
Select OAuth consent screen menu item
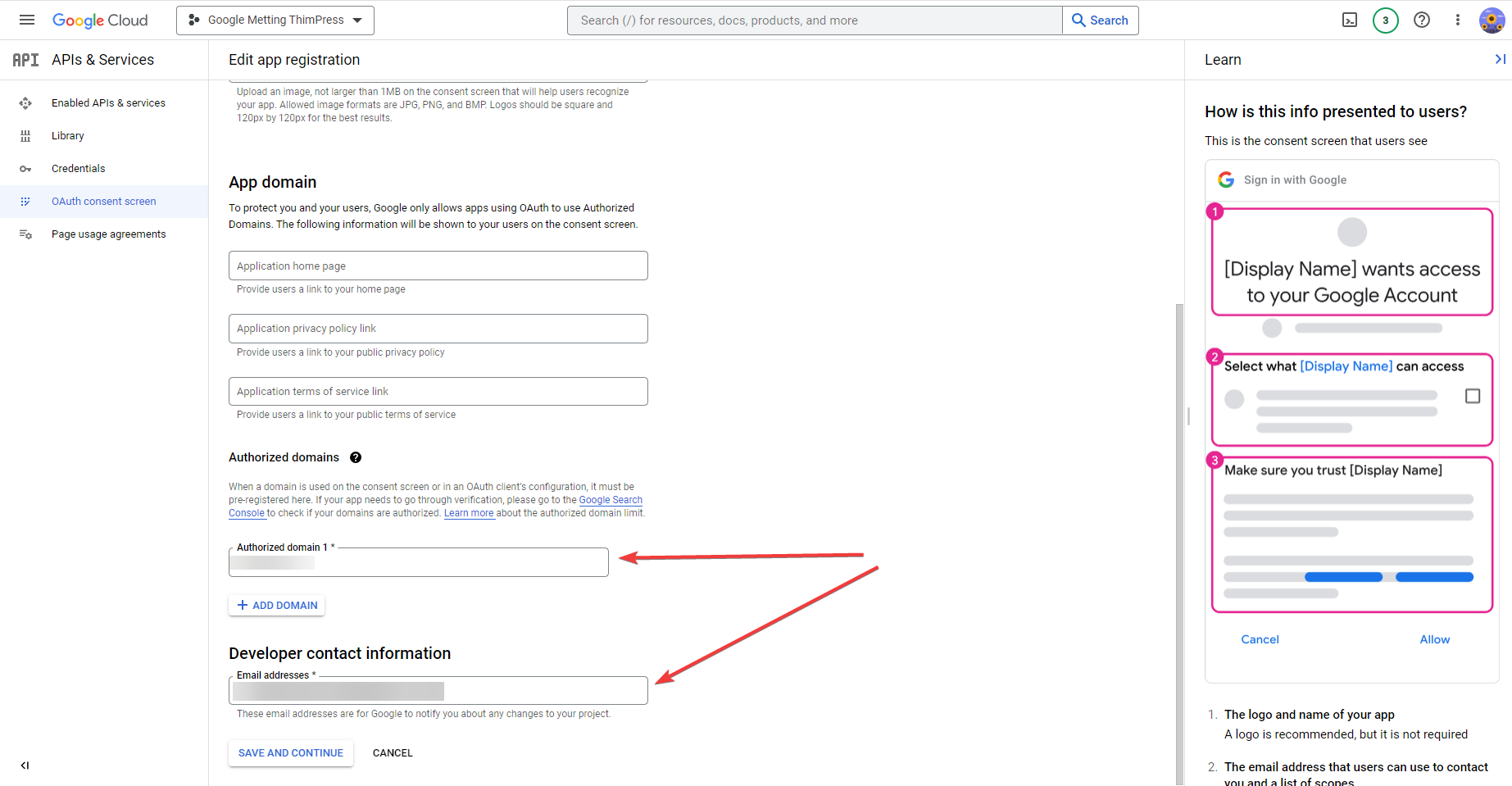click(x=104, y=202)
